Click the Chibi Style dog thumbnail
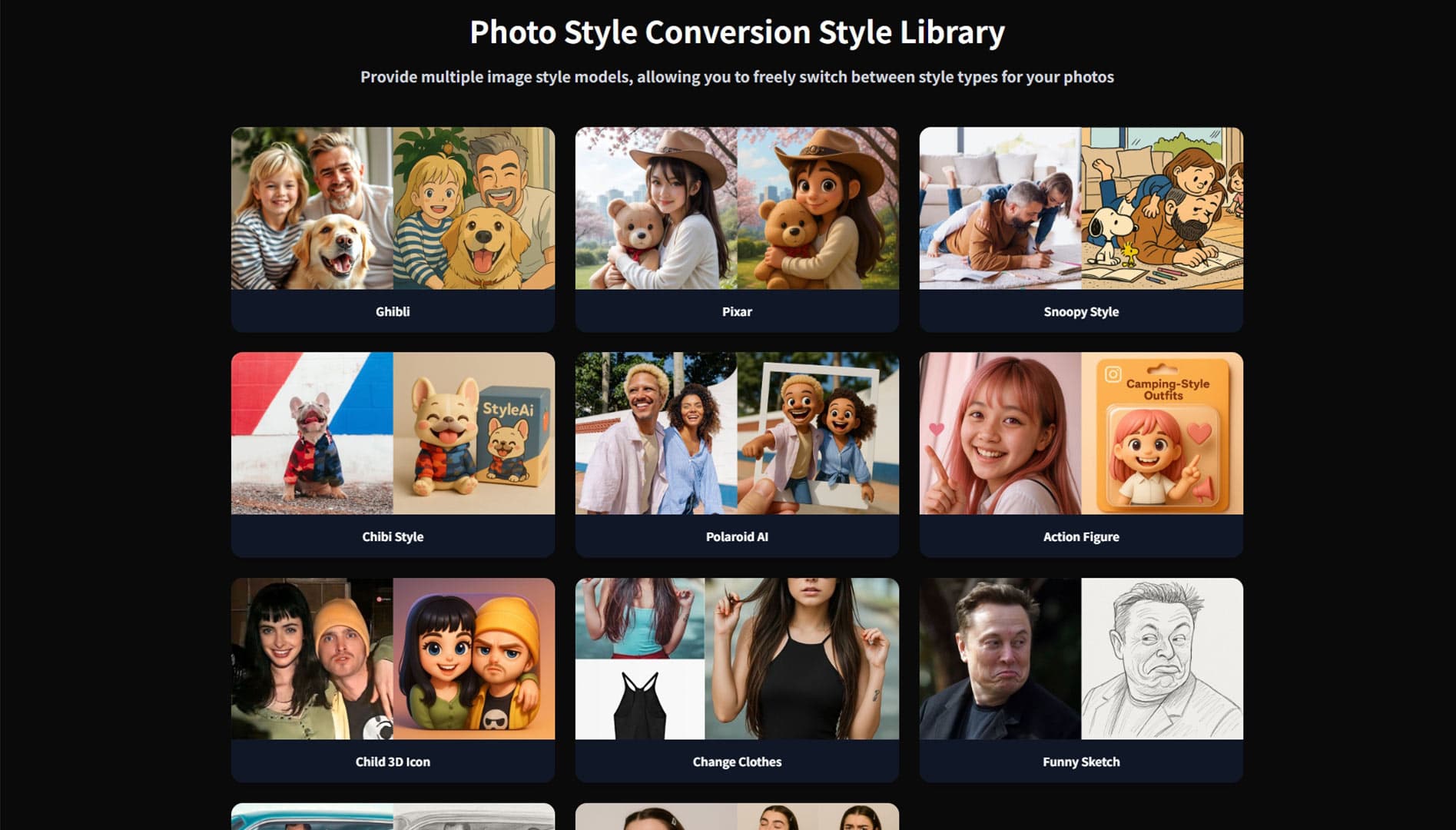1456x830 pixels. point(393,433)
